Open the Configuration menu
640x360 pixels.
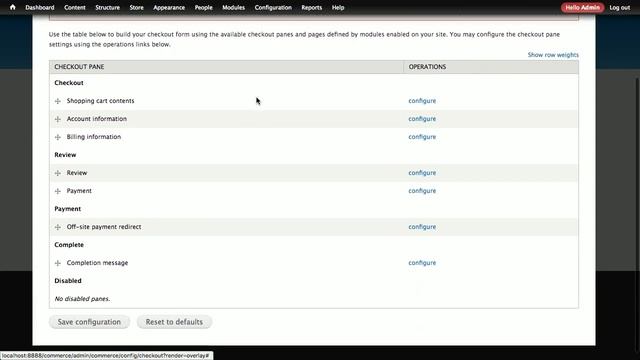click(273, 7)
